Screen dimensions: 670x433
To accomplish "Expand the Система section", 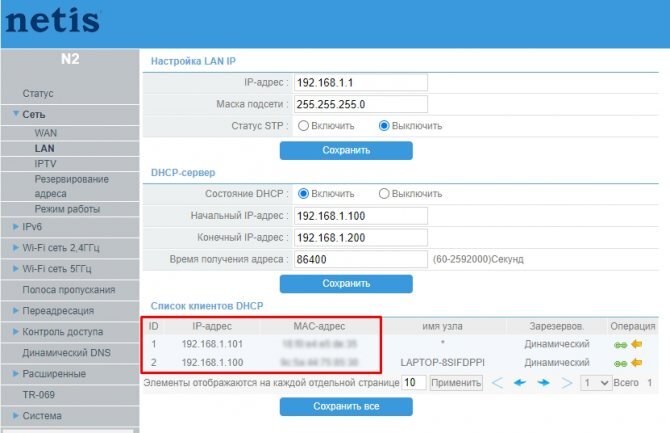I will (16, 415).
